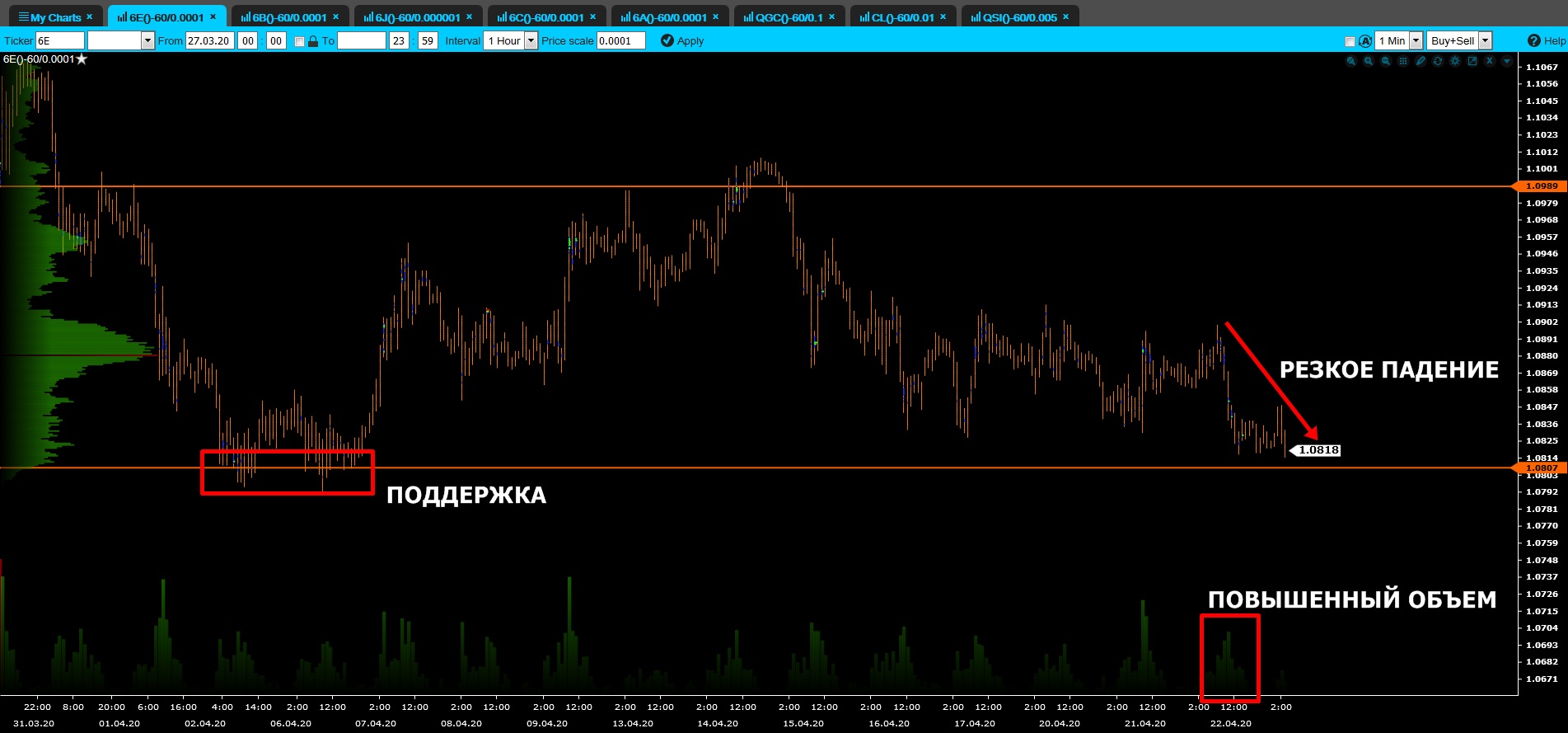Zoom in using the plus magnifier icon
The image size is (1568, 733).
pyautogui.click(x=1368, y=62)
